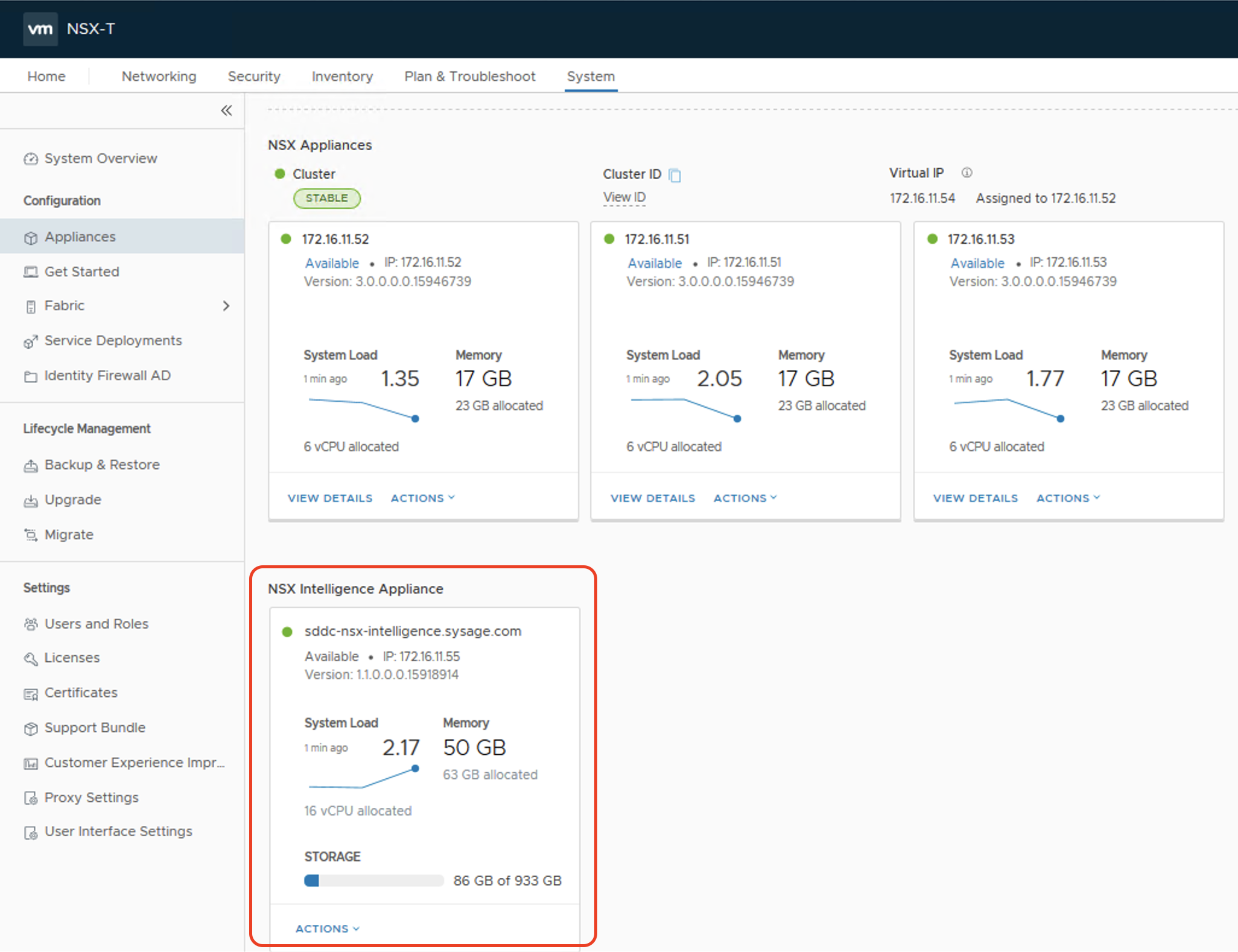Click Available status link for 172.16.11.52
1238x952 pixels.
[x=332, y=263]
